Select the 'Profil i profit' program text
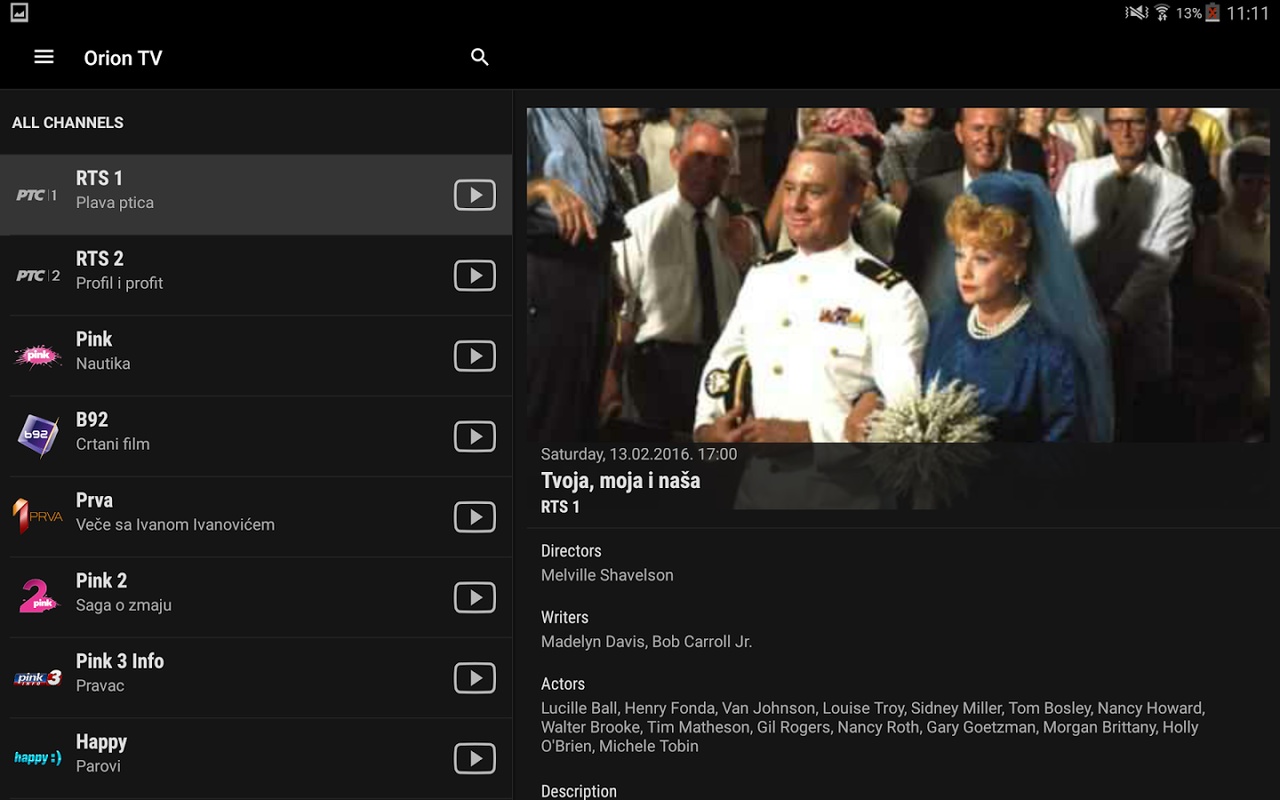Screen dimensions: 1280x800 pos(119,283)
